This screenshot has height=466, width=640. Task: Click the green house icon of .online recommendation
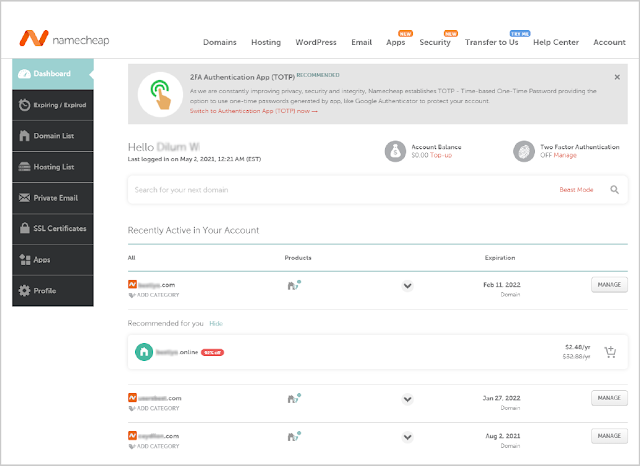point(144,352)
